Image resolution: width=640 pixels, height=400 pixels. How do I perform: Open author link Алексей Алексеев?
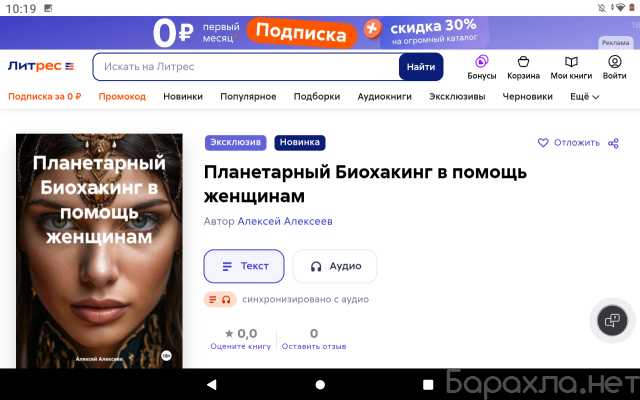[285, 221]
